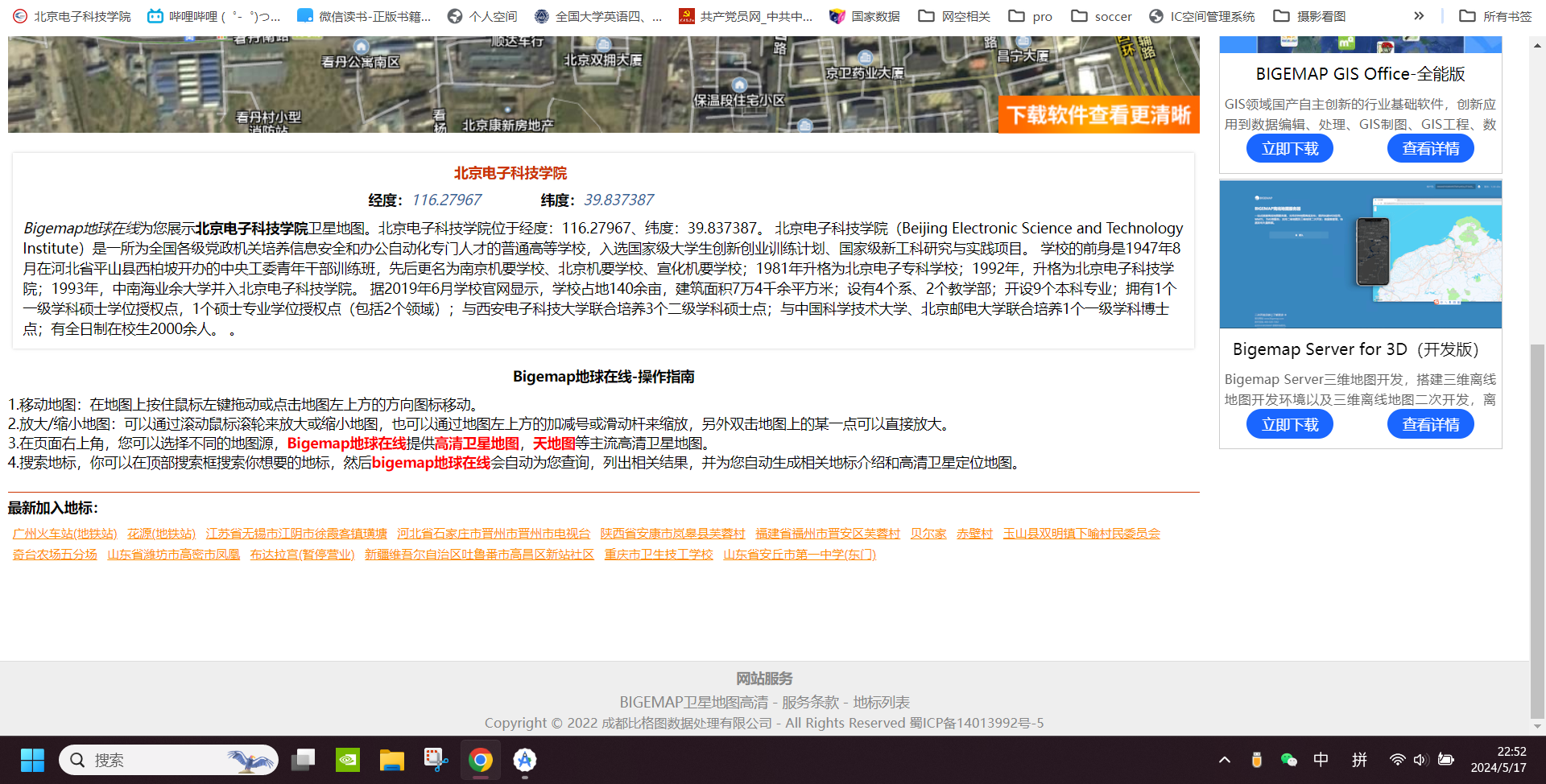Click the BIGEMAP卫星地图高清 footer link
Image resolution: width=1546 pixels, height=784 pixels.
click(x=694, y=703)
